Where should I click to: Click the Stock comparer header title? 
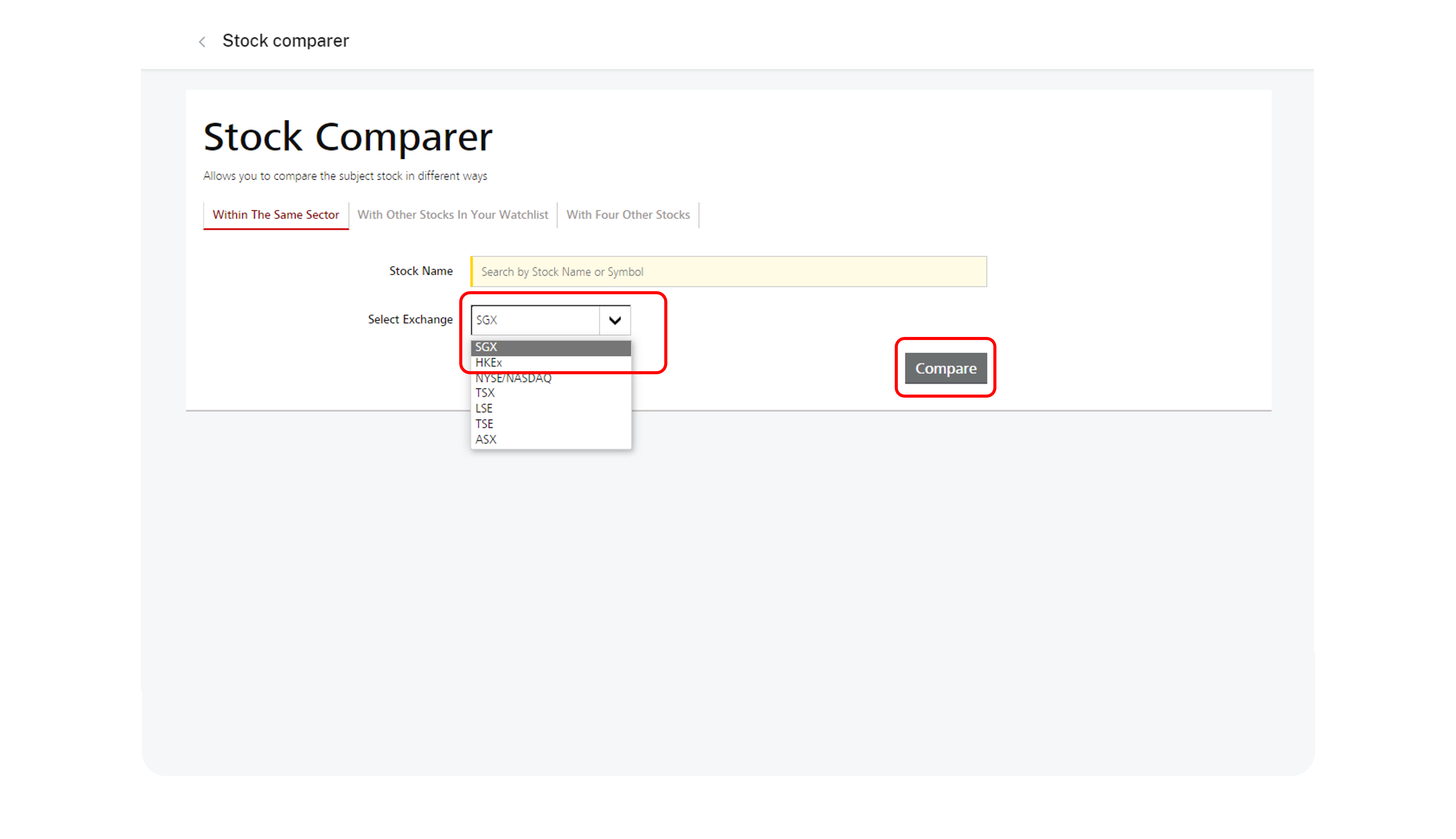286,41
